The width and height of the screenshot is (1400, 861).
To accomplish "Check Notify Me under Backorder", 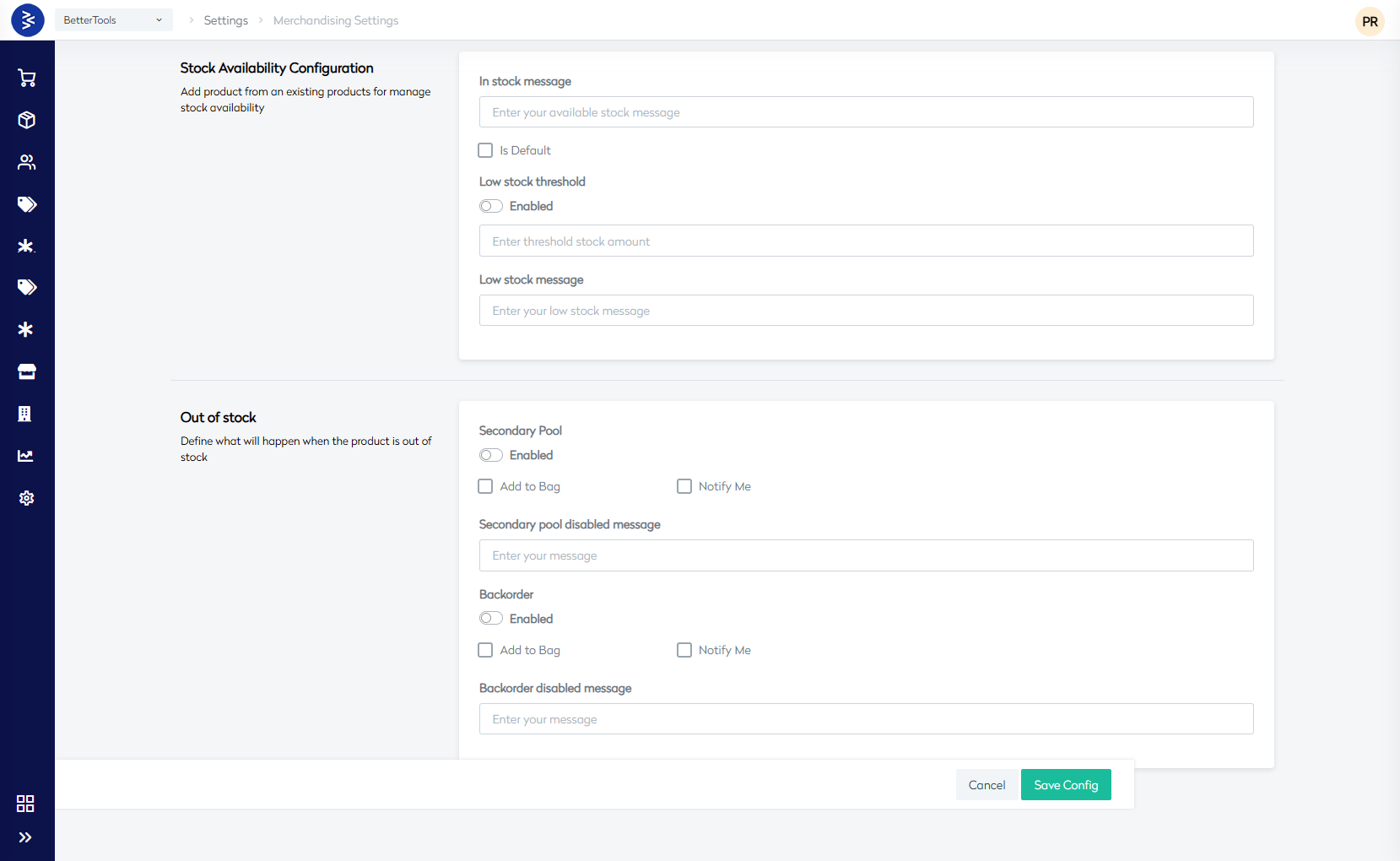I will 684,650.
